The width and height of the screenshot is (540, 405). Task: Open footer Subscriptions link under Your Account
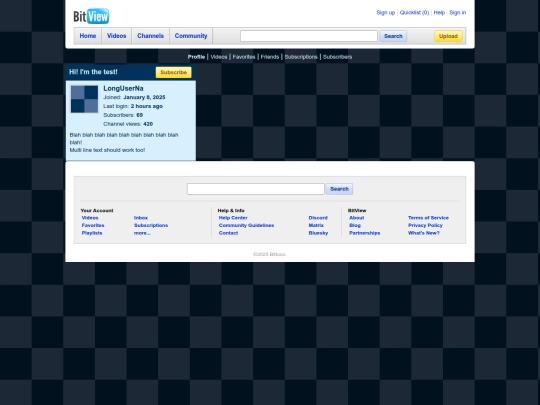[151, 225]
